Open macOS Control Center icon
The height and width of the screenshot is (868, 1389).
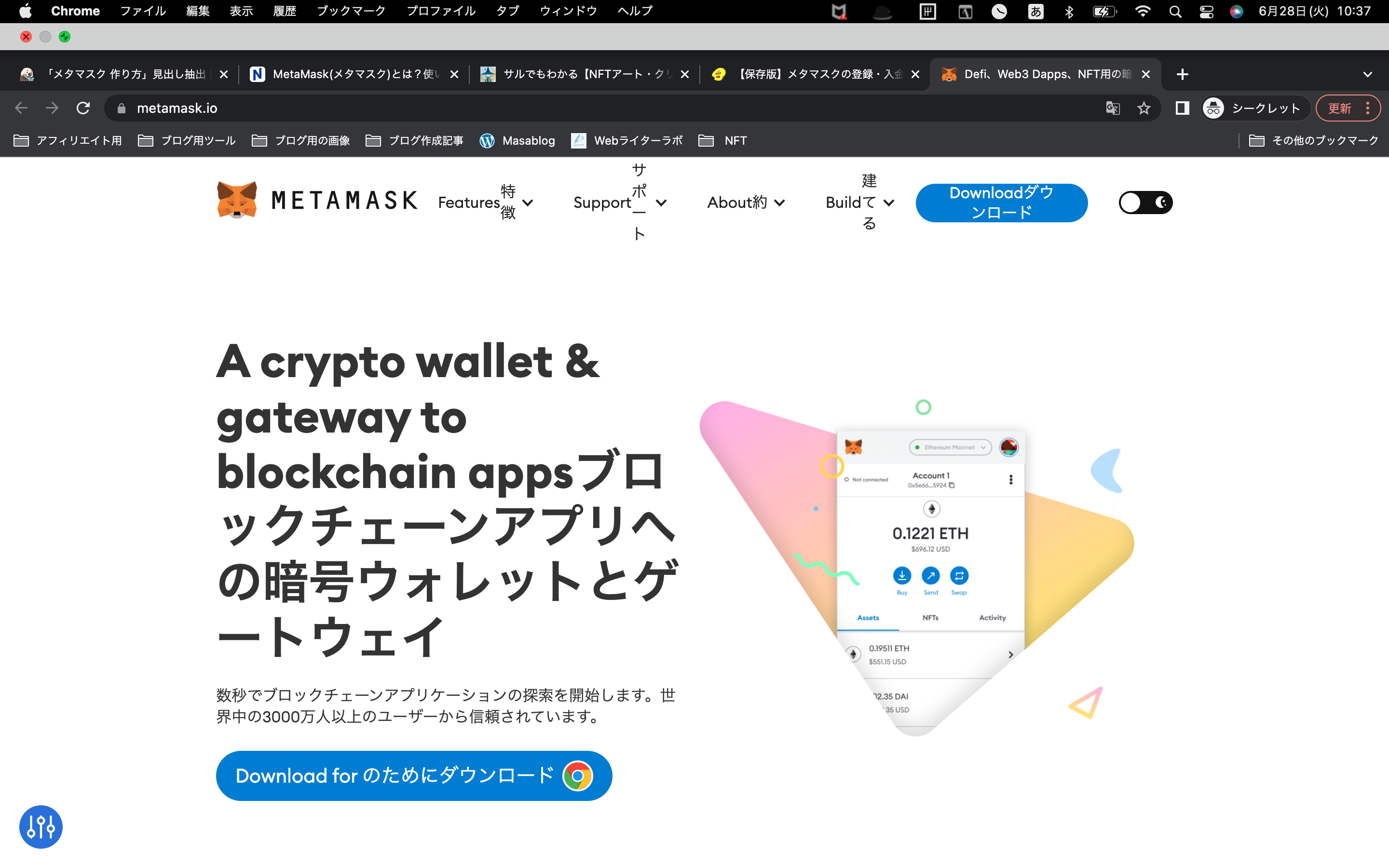point(1206,12)
